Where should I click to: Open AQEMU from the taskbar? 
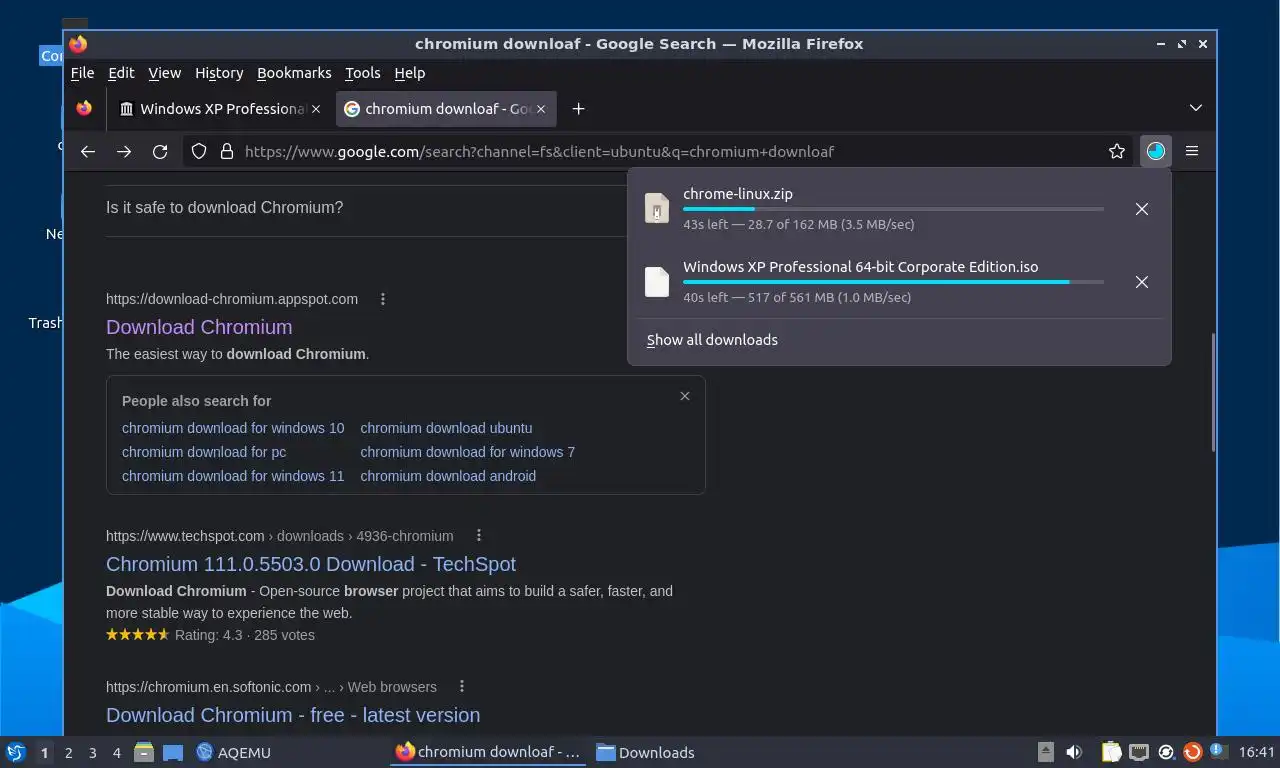(233, 752)
